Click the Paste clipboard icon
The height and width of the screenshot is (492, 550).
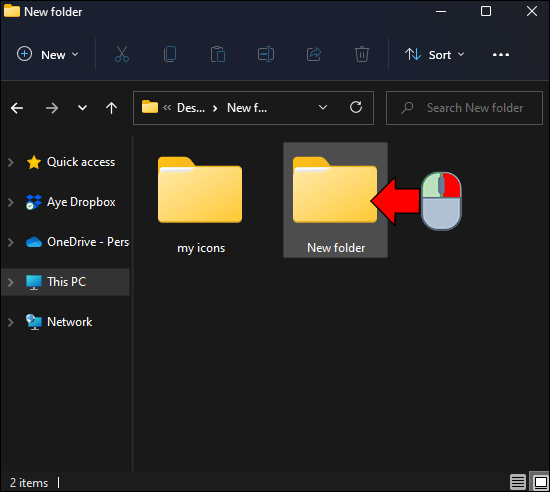tap(218, 54)
